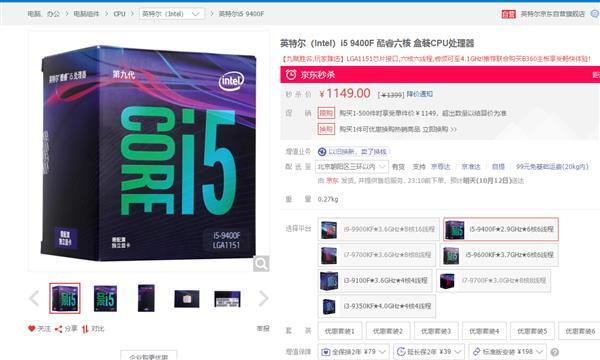The height and width of the screenshot is (360, 600).
Task: Select fifth product thumbnail
Action: point(227,299)
